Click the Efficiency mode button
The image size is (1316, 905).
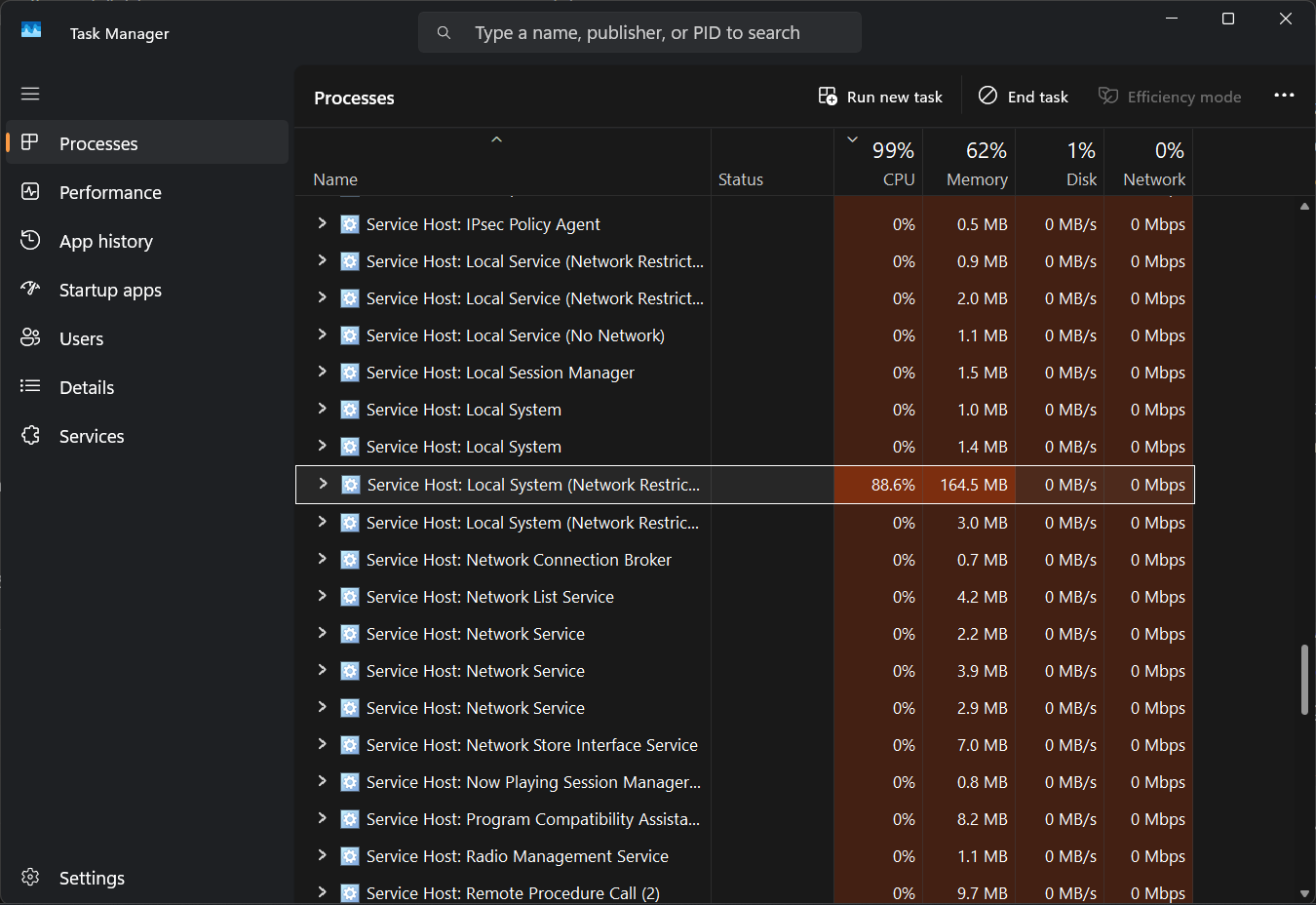[x=1170, y=97]
